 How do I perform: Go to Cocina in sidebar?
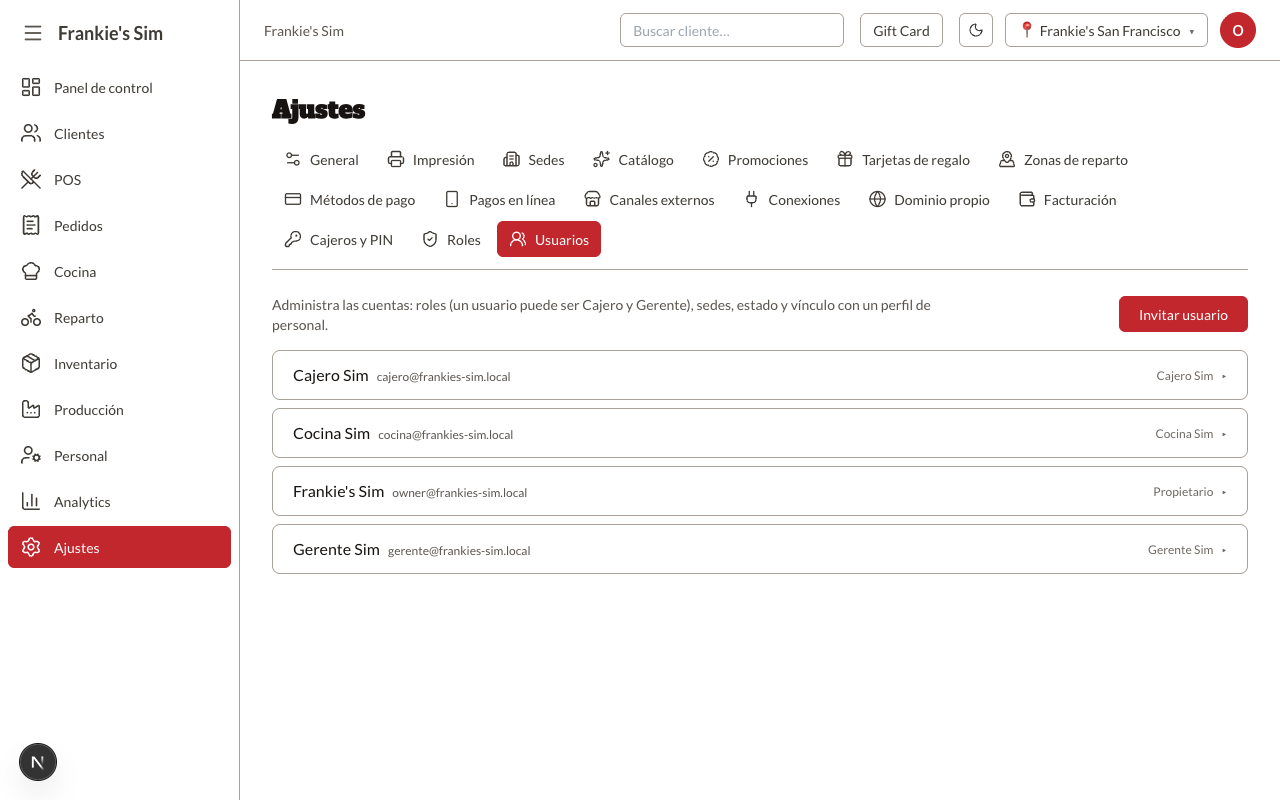coord(120,272)
